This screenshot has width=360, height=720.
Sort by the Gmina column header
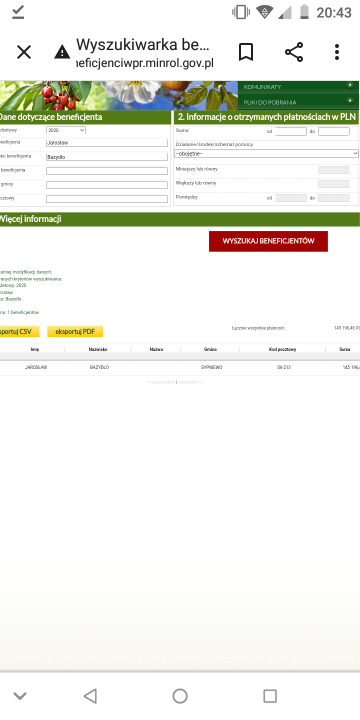(x=210, y=349)
